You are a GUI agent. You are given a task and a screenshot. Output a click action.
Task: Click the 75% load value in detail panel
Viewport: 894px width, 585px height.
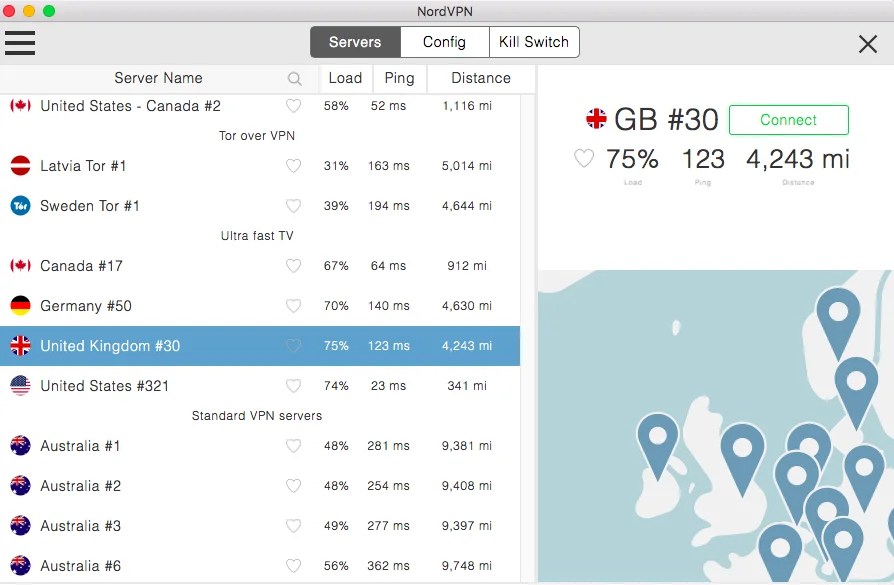coord(632,159)
